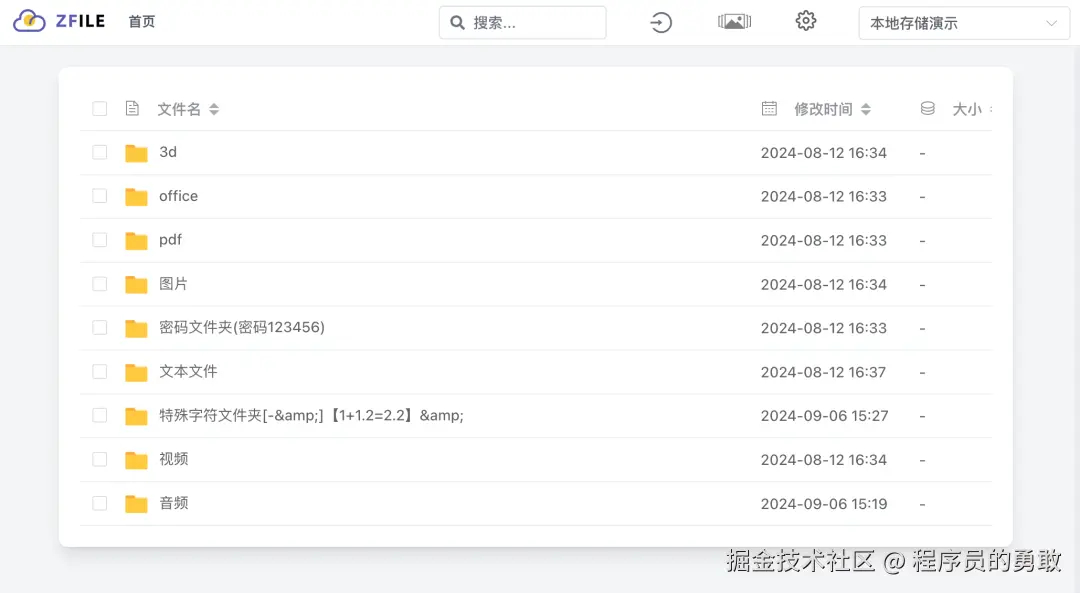Screen dimensions: 1080x593
Task: Check the checkbox for the 视频 folder
Action: pyautogui.click(x=99, y=459)
